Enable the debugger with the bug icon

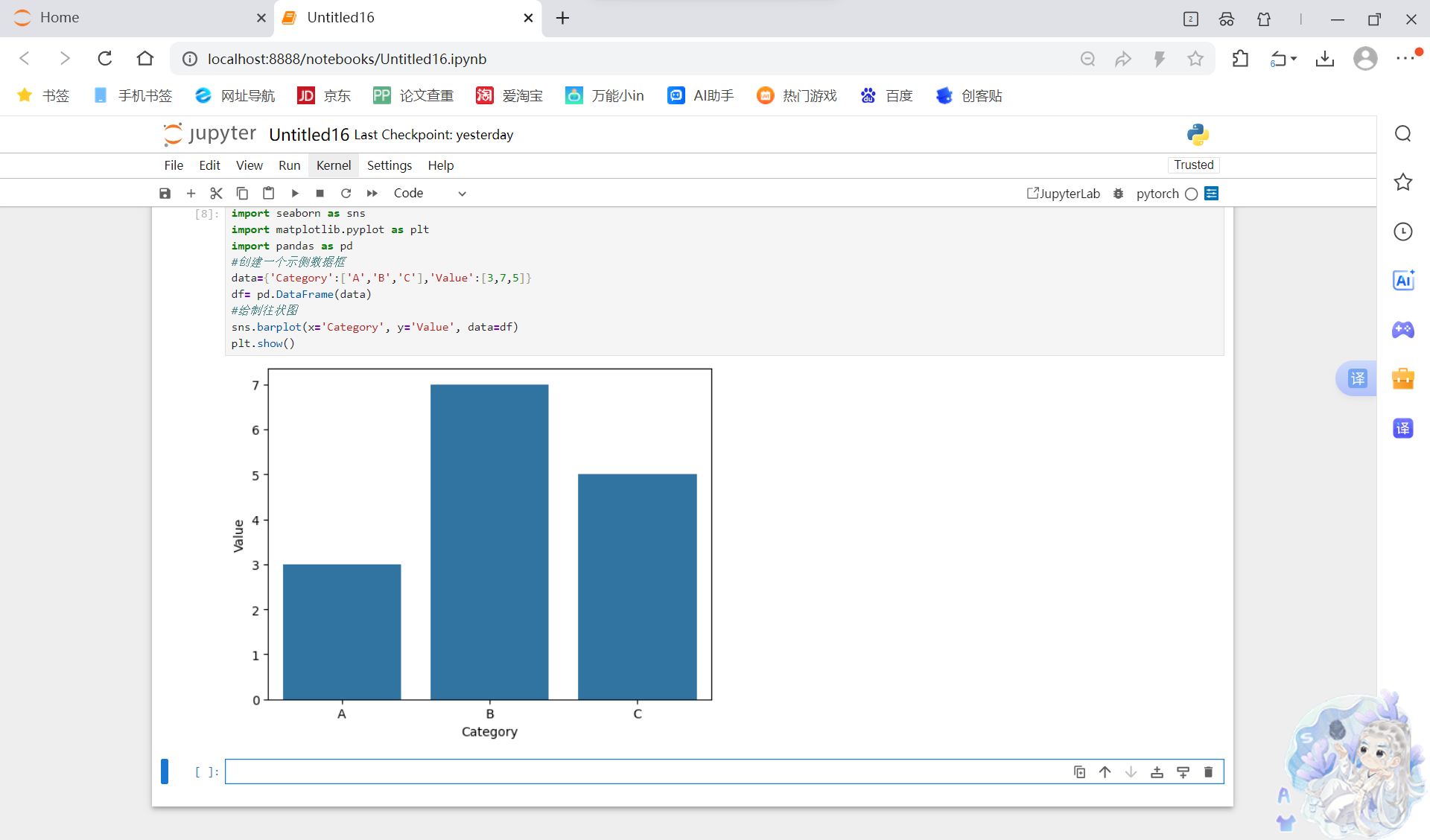coord(1118,194)
